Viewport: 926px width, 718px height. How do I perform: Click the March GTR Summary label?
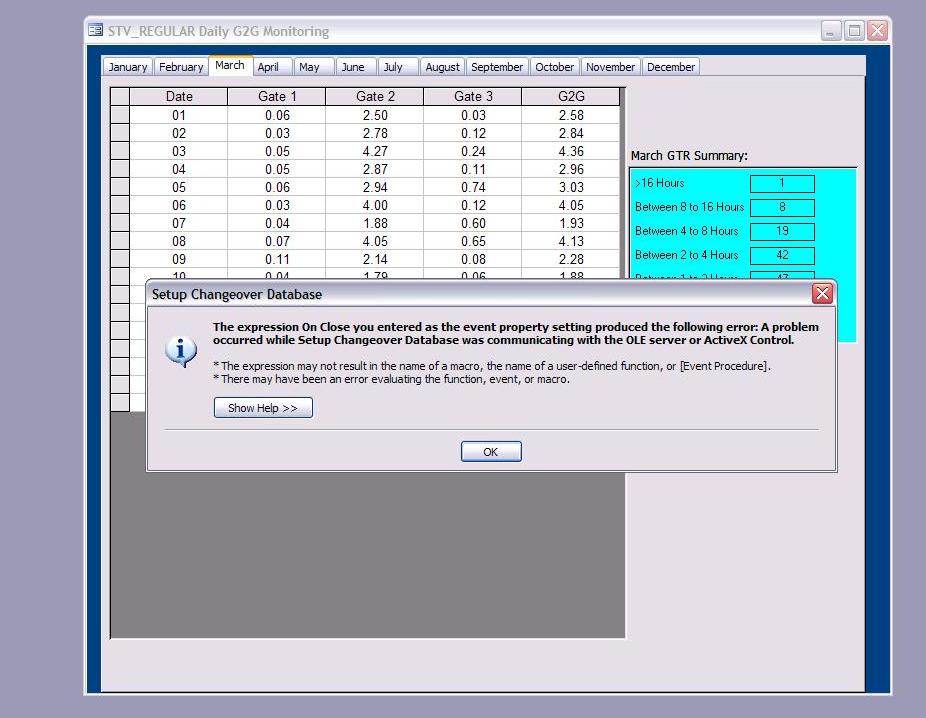tap(689, 156)
